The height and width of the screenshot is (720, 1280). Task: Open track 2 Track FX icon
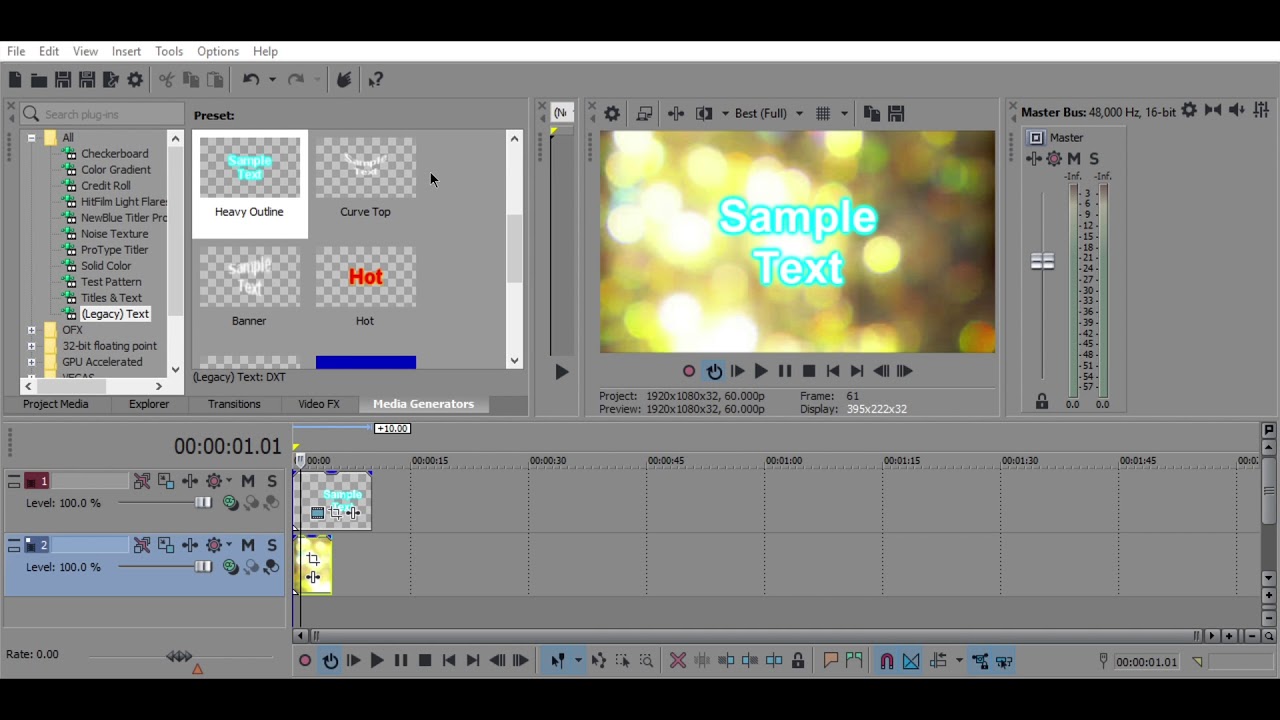point(189,545)
